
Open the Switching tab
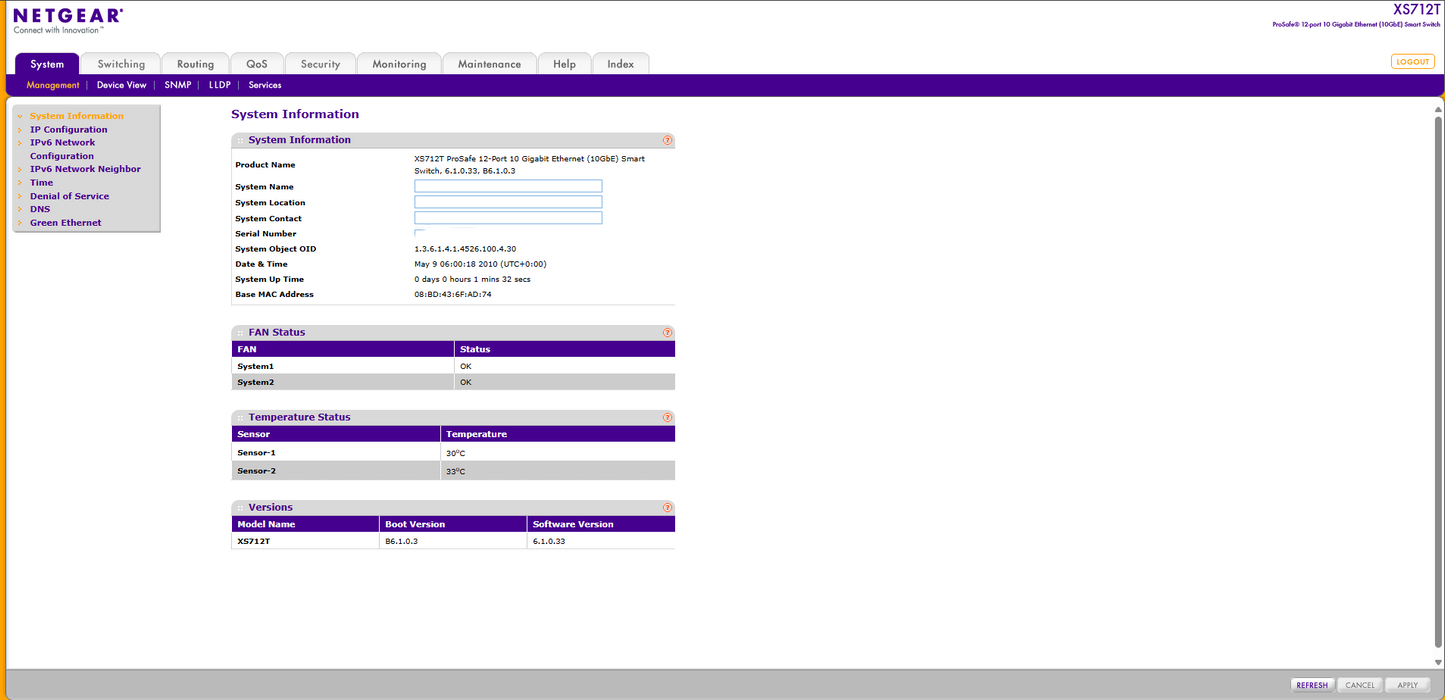point(121,63)
